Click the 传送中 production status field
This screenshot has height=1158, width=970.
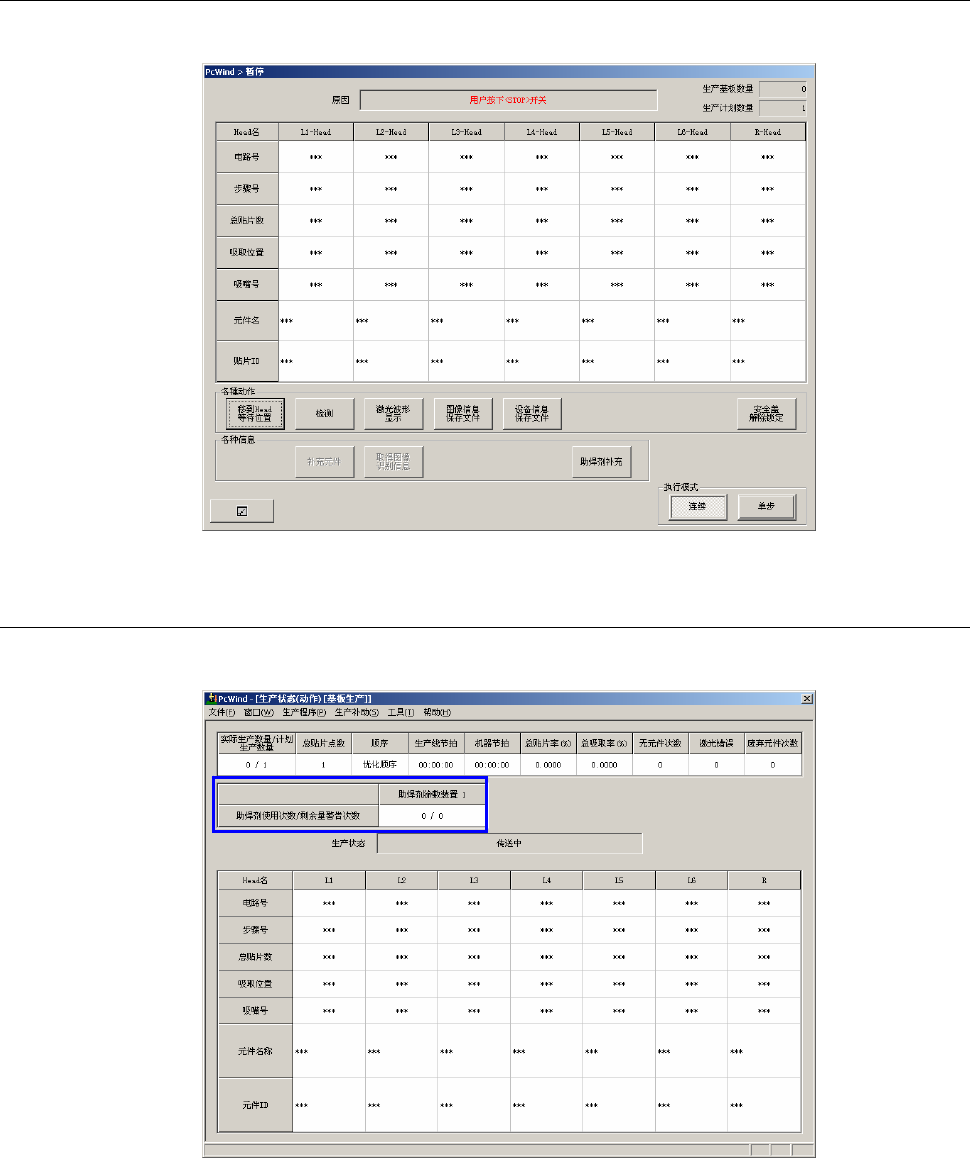(x=510, y=843)
